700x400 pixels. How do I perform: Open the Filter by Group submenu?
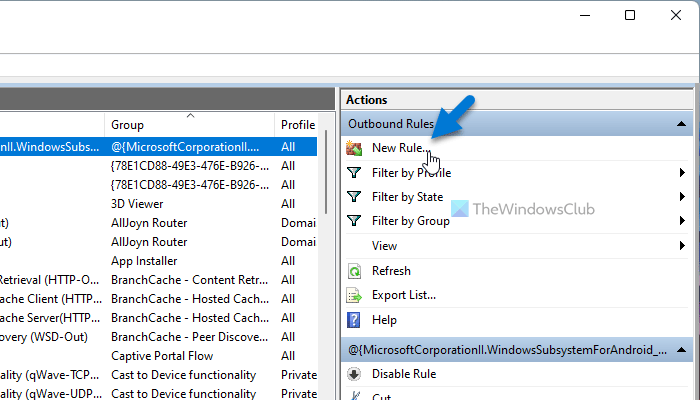(x=411, y=221)
